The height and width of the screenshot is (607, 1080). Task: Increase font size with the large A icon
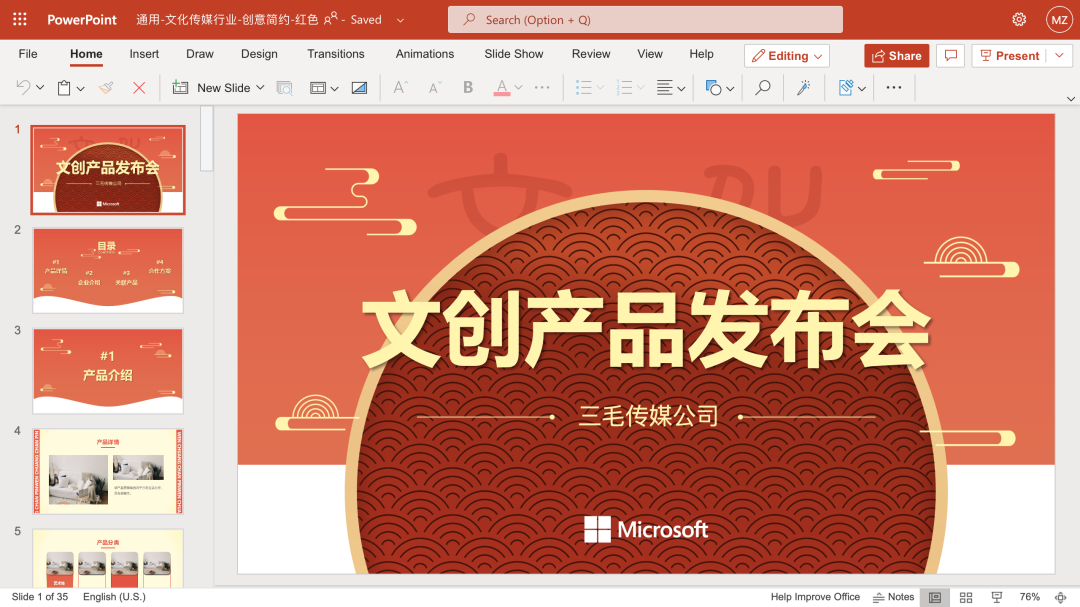400,88
